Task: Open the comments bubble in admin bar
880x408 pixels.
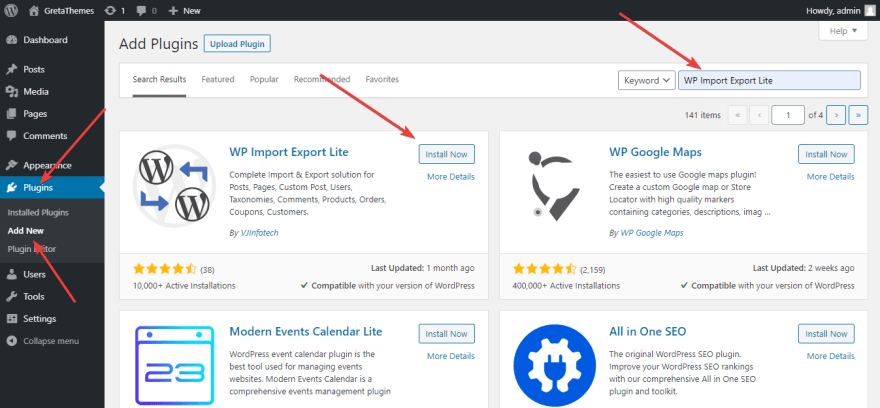Action: coord(141,11)
